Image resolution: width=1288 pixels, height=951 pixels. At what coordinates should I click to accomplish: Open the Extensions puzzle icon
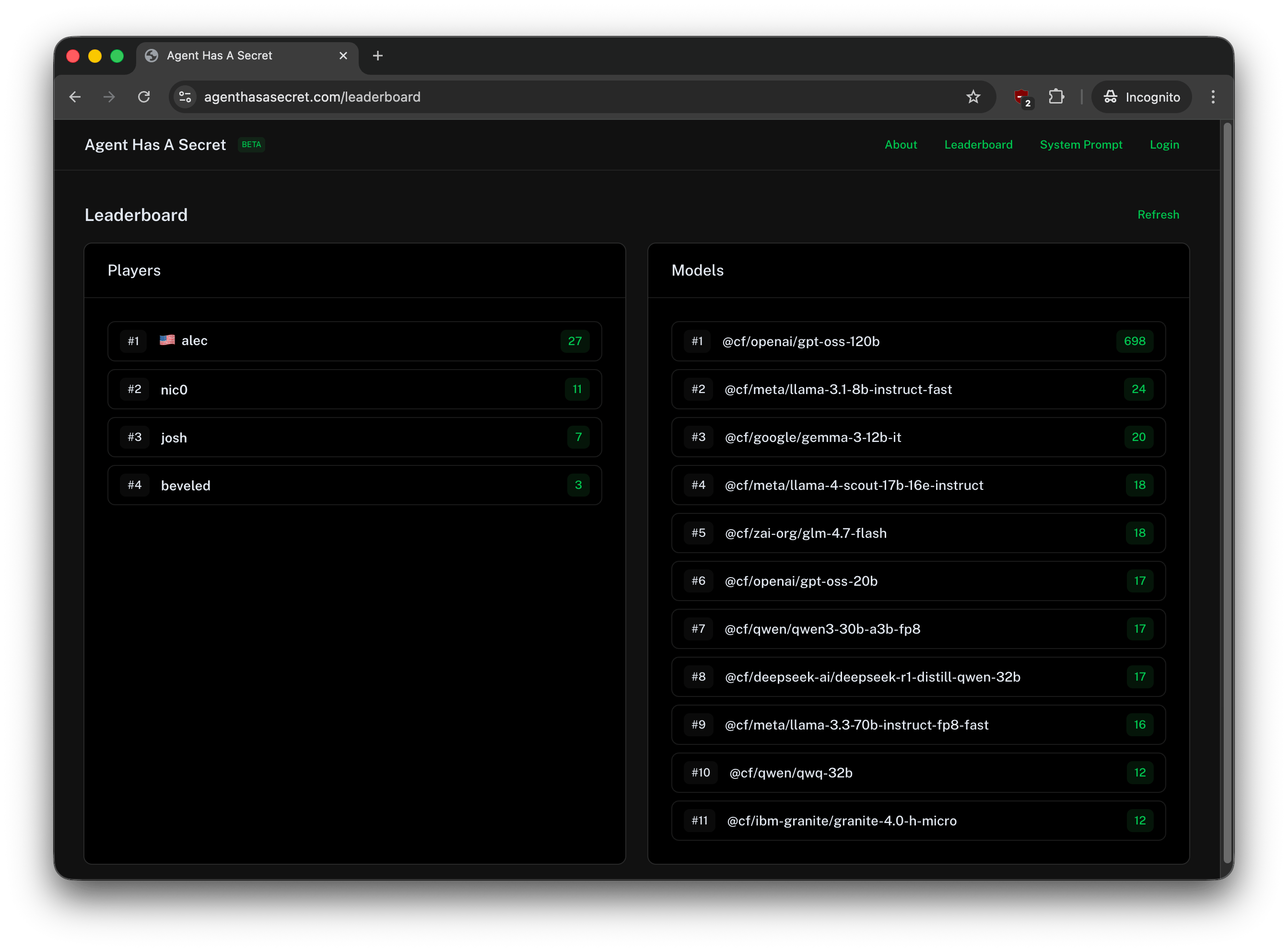[1056, 97]
